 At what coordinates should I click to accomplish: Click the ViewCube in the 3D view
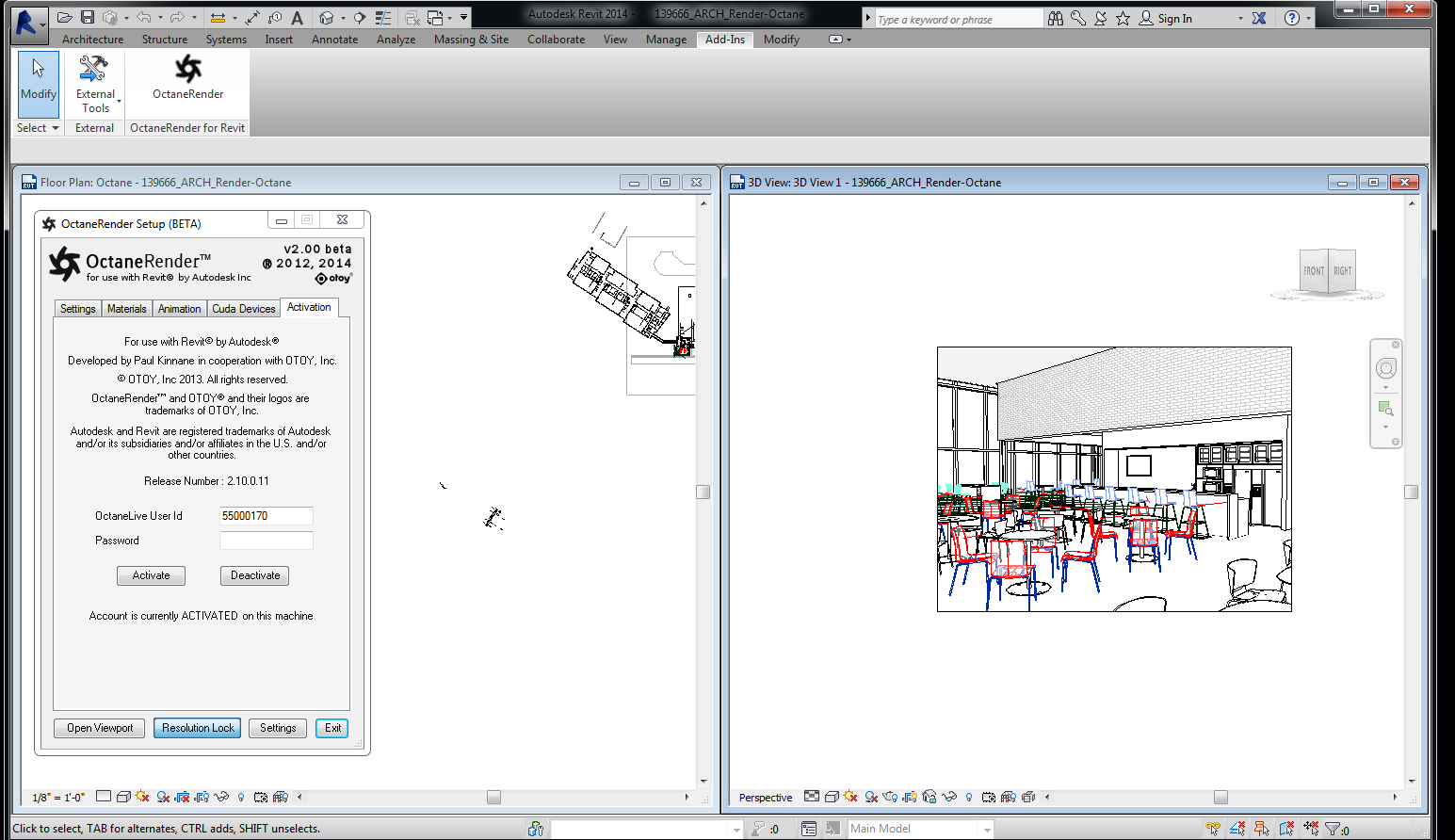[x=1328, y=273]
